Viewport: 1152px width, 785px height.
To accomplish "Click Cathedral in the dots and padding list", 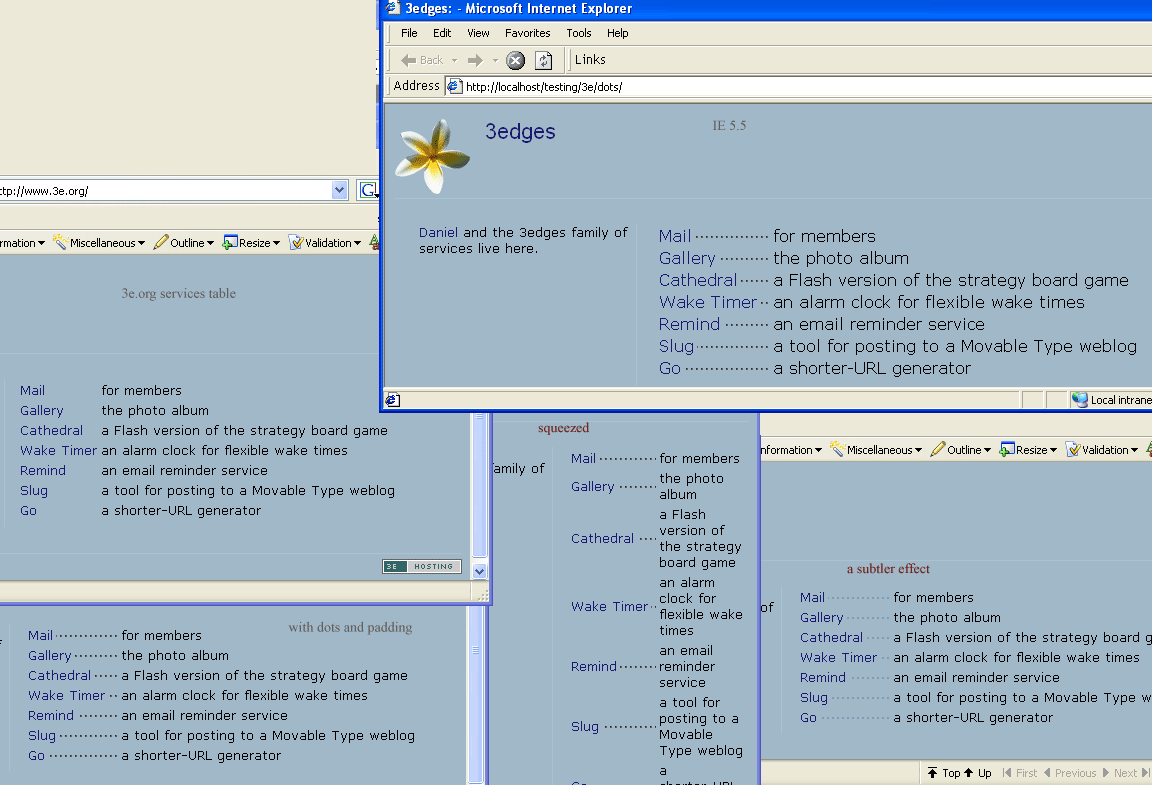I will (60, 675).
